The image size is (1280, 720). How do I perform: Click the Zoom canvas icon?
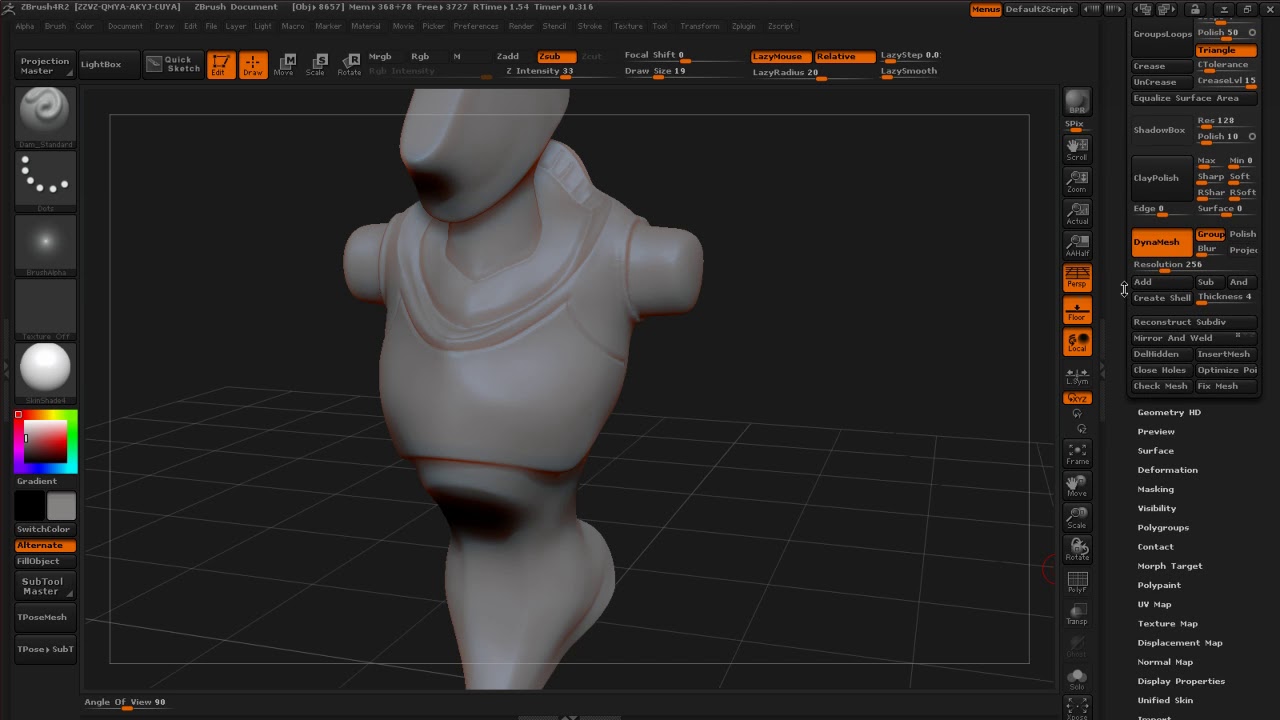point(1077,181)
